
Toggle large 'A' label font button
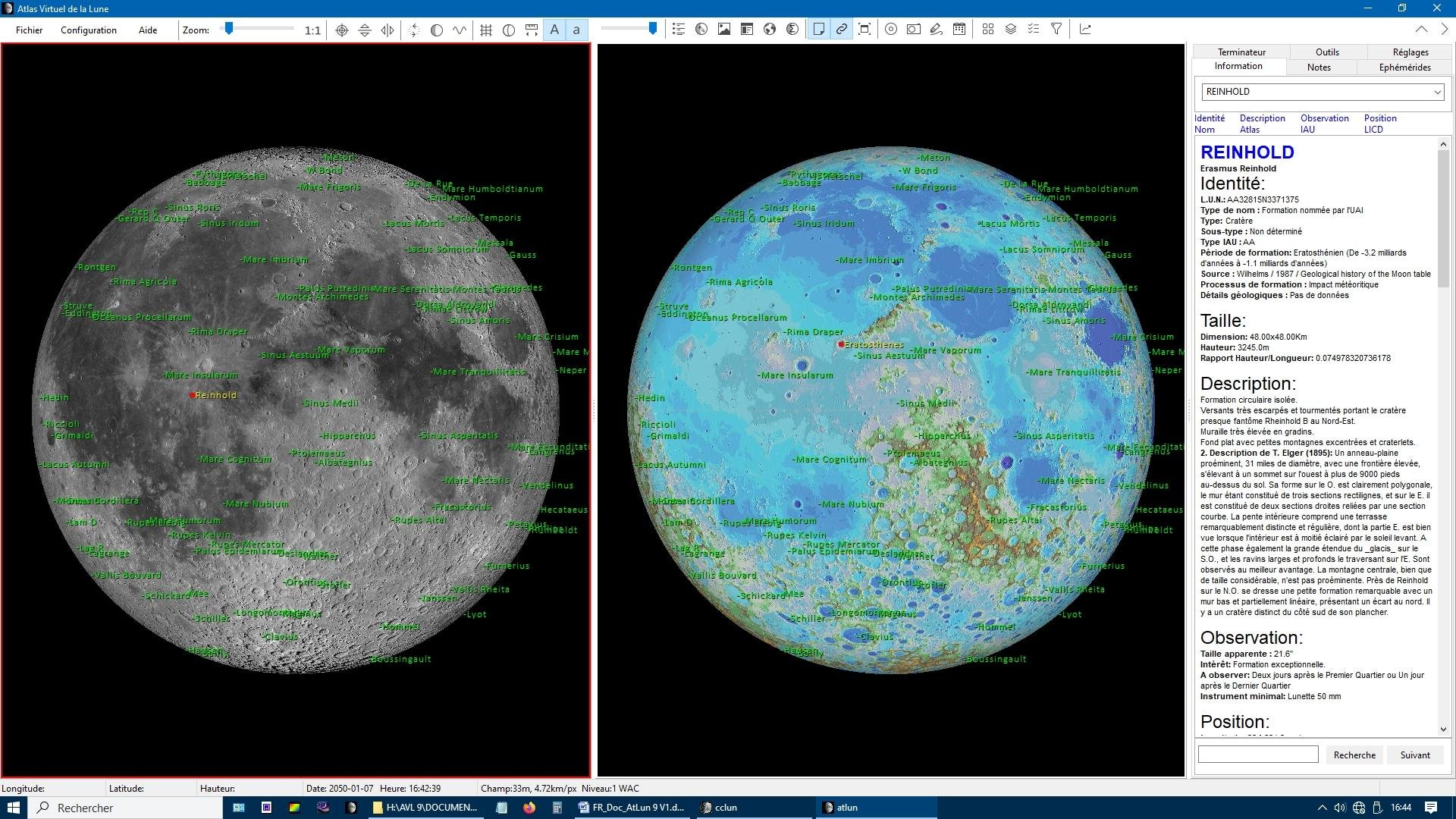tap(554, 30)
